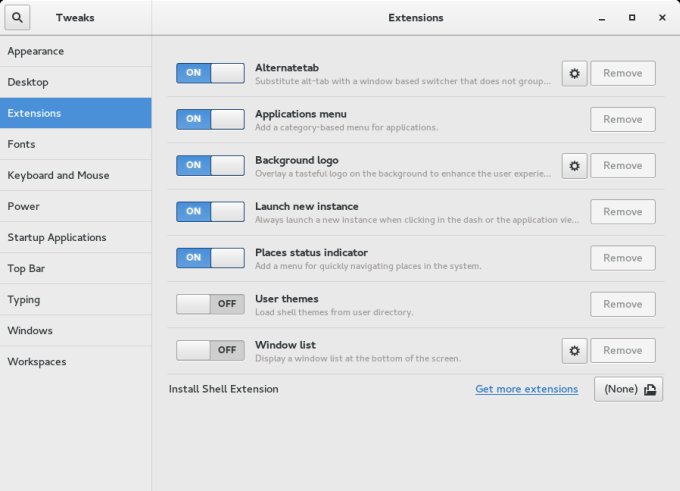Maximize the Tweaks window
The height and width of the screenshot is (491, 680).
pyautogui.click(x=632, y=18)
